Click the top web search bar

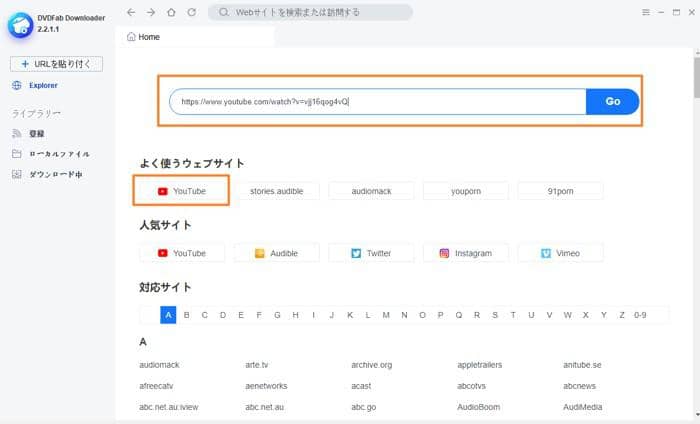click(310, 12)
